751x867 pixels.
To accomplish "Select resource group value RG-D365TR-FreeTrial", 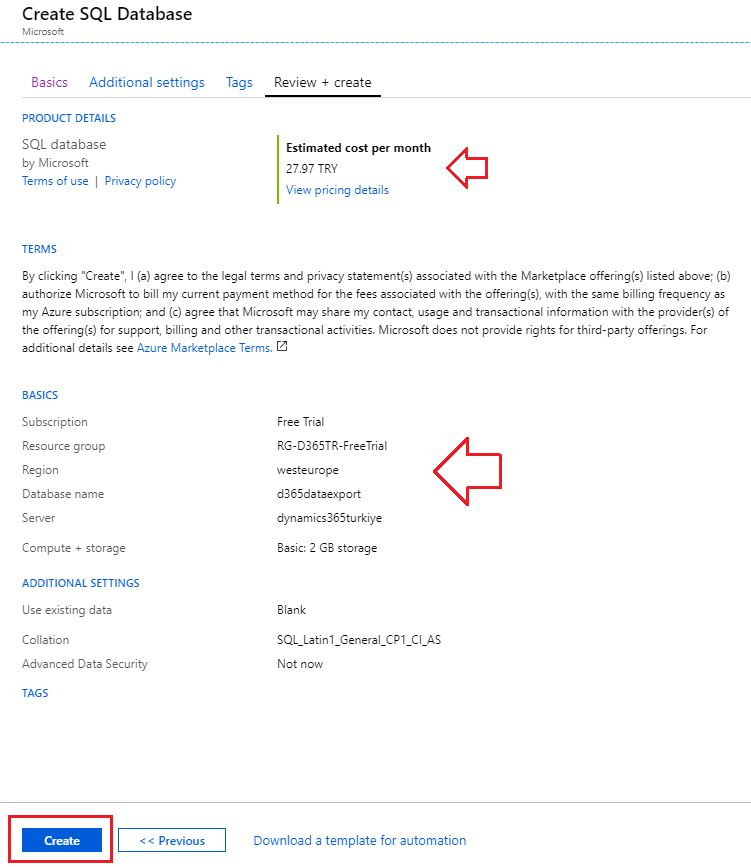I will point(332,446).
